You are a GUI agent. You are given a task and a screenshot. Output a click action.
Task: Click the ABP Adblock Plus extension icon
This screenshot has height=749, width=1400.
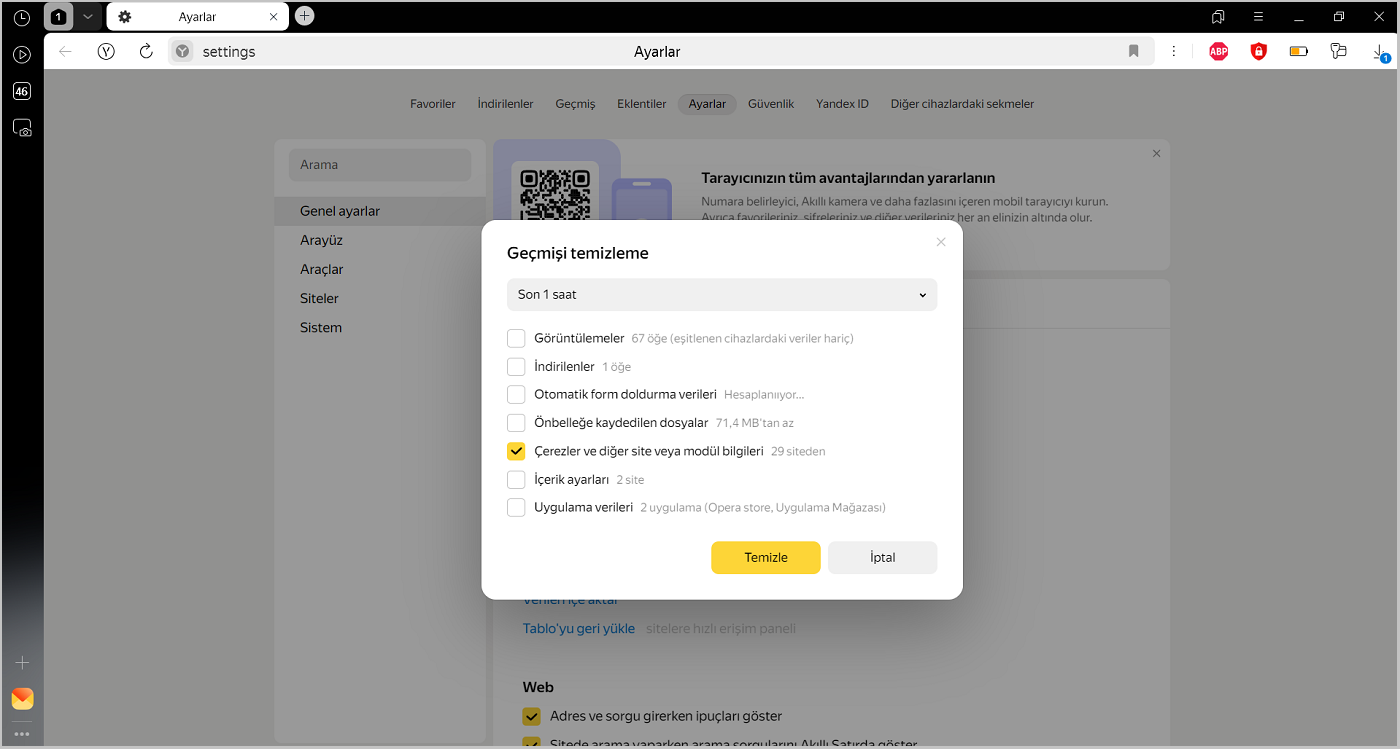click(x=1218, y=51)
